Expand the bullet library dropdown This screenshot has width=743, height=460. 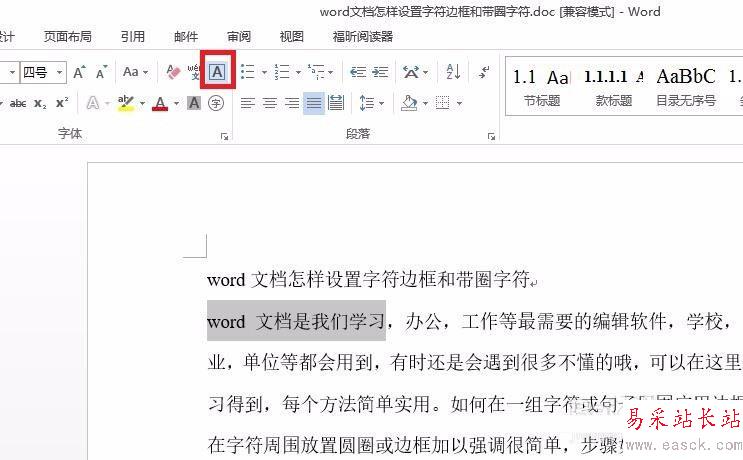[x=264, y=72]
